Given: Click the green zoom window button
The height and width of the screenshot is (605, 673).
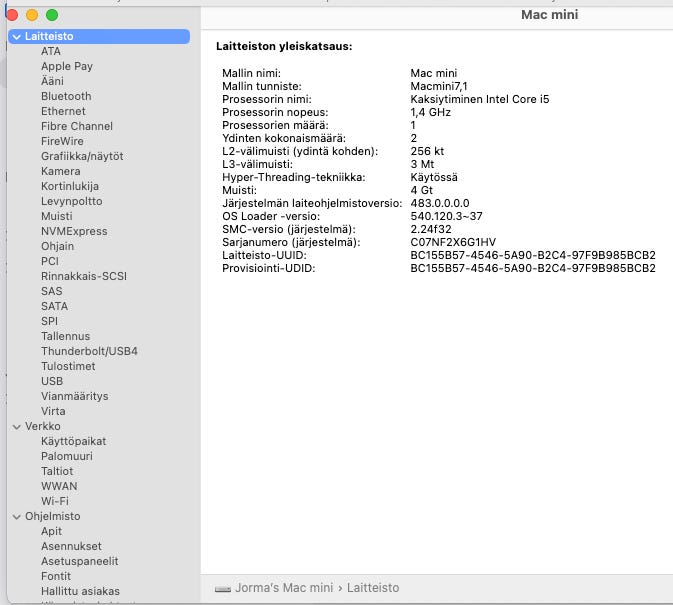Looking at the screenshot, I should [x=52, y=15].
